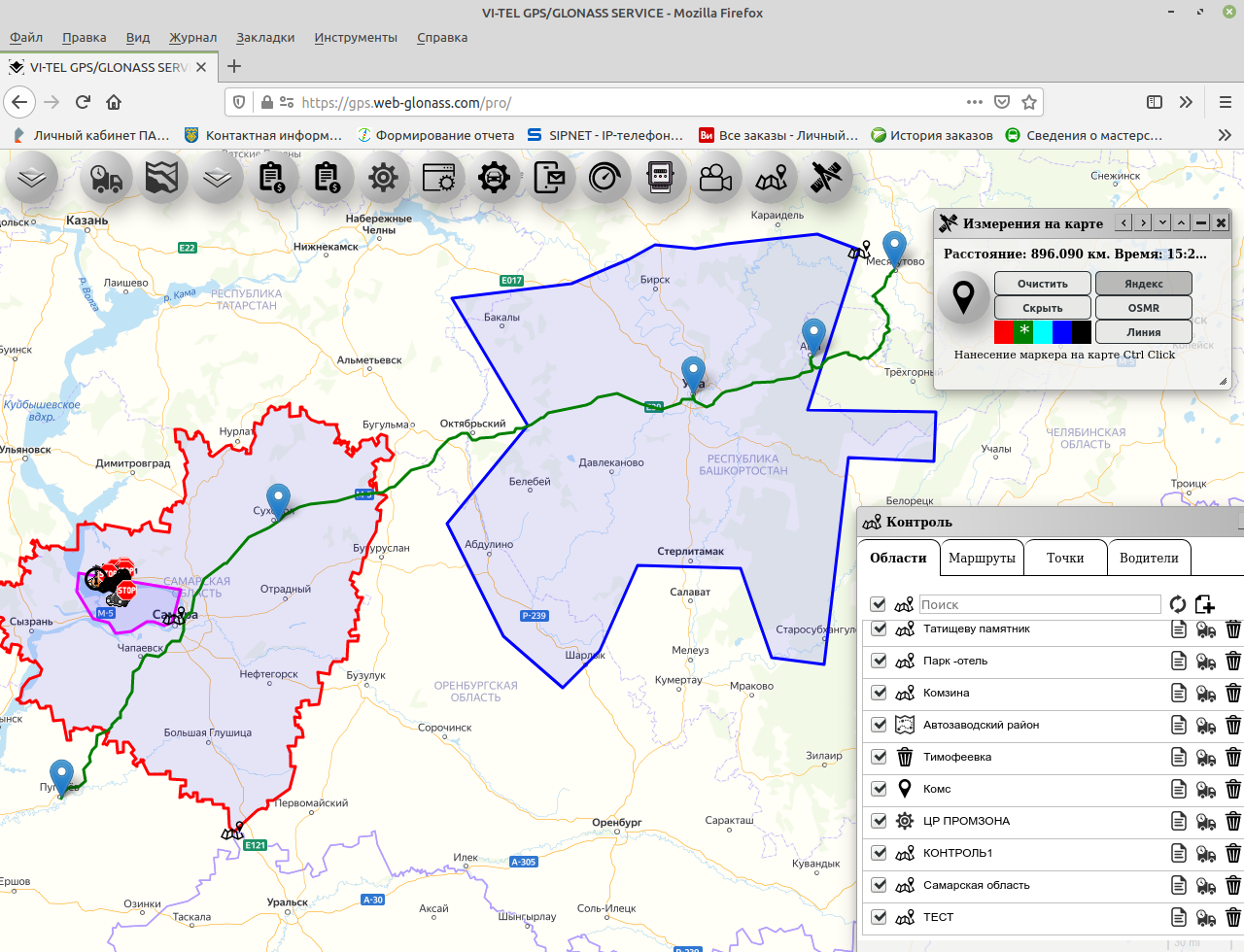Uncheck the ТЕСТ area checkbox

point(880,917)
